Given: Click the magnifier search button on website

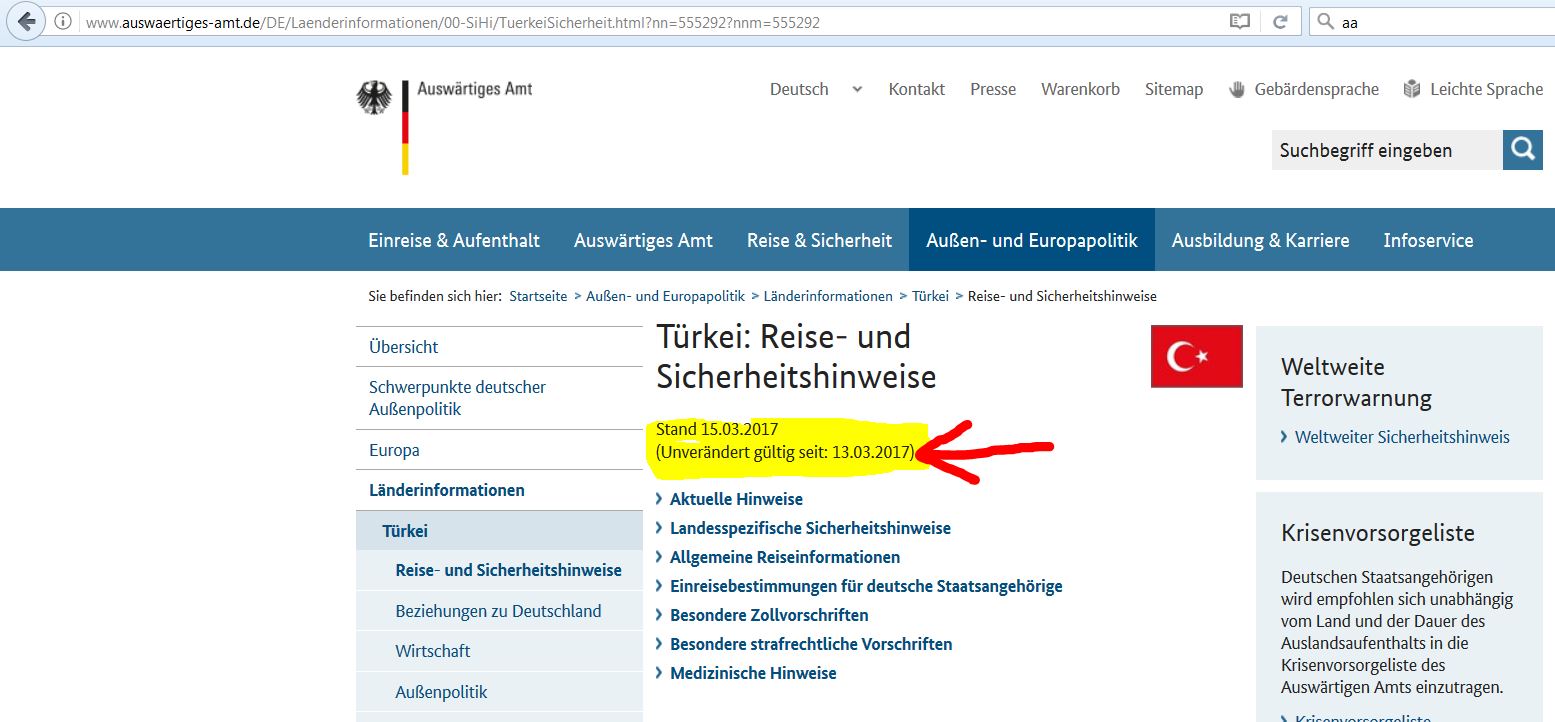Looking at the screenshot, I should click(x=1522, y=150).
